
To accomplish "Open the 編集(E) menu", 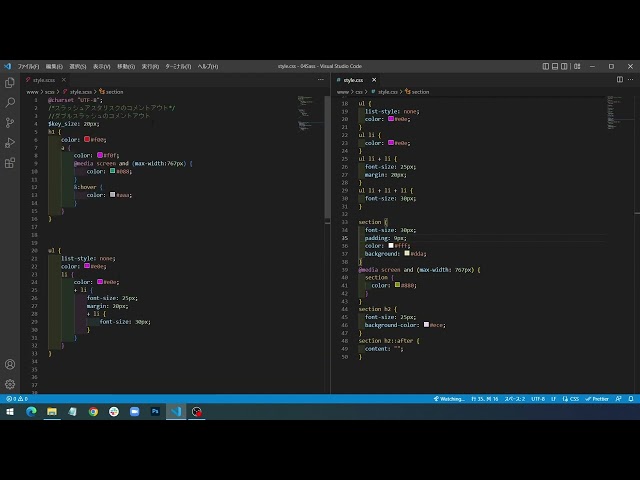I will point(54,66).
